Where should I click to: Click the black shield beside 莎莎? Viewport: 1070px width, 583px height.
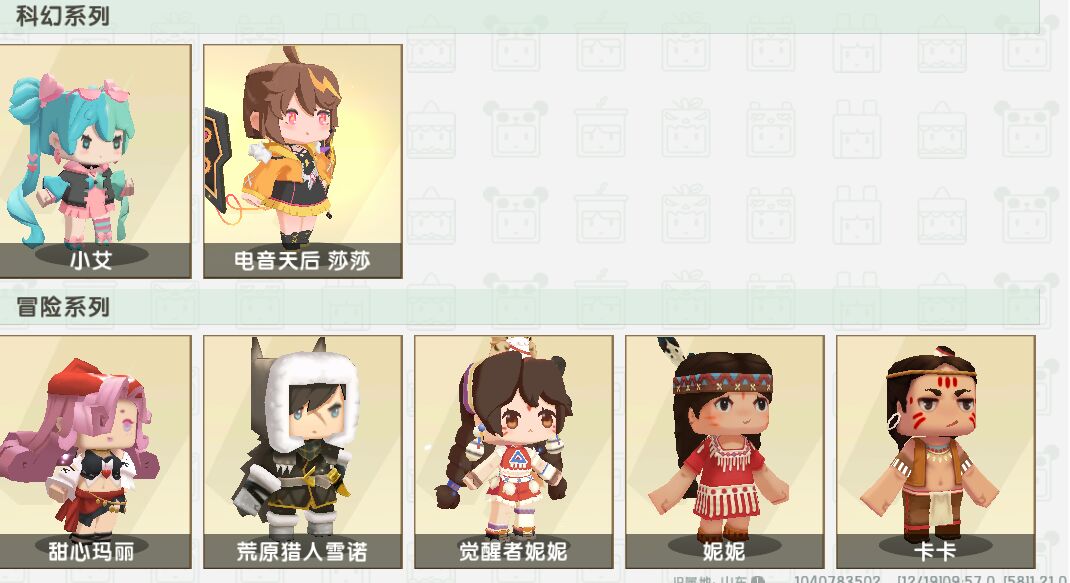[x=218, y=160]
